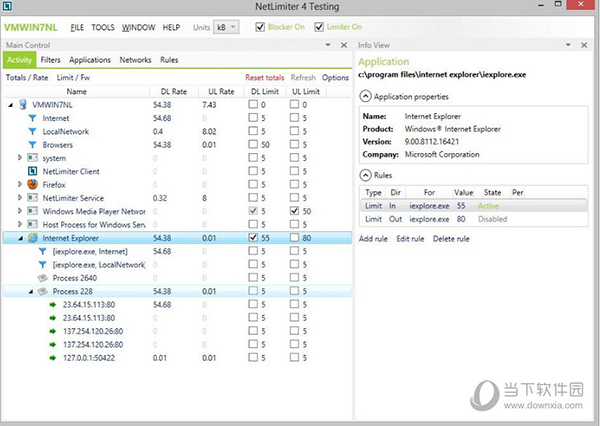Switch to the Rules tab
This screenshot has height=426, width=600.
tap(169, 60)
